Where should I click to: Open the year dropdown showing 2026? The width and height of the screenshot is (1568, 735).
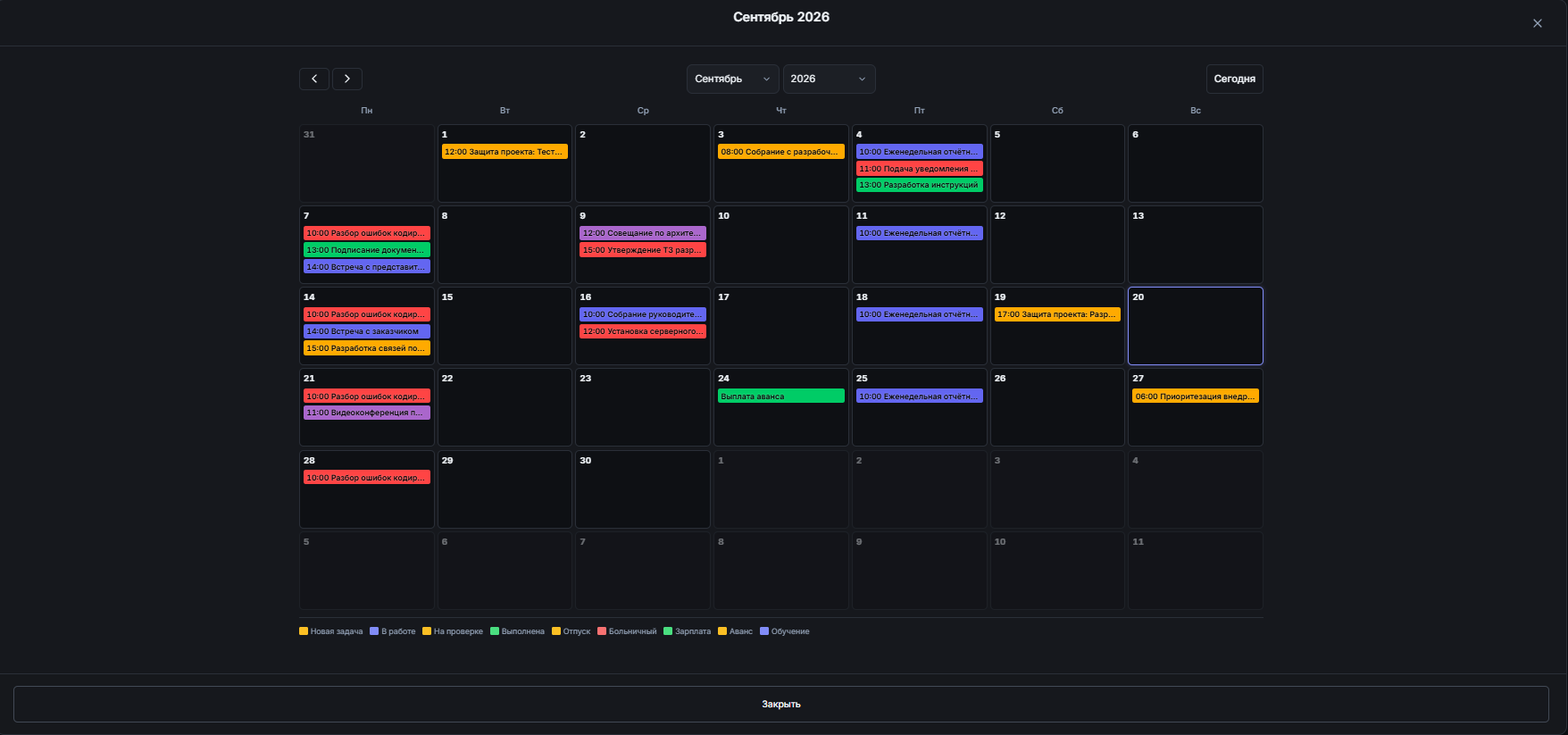(x=829, y=79)
